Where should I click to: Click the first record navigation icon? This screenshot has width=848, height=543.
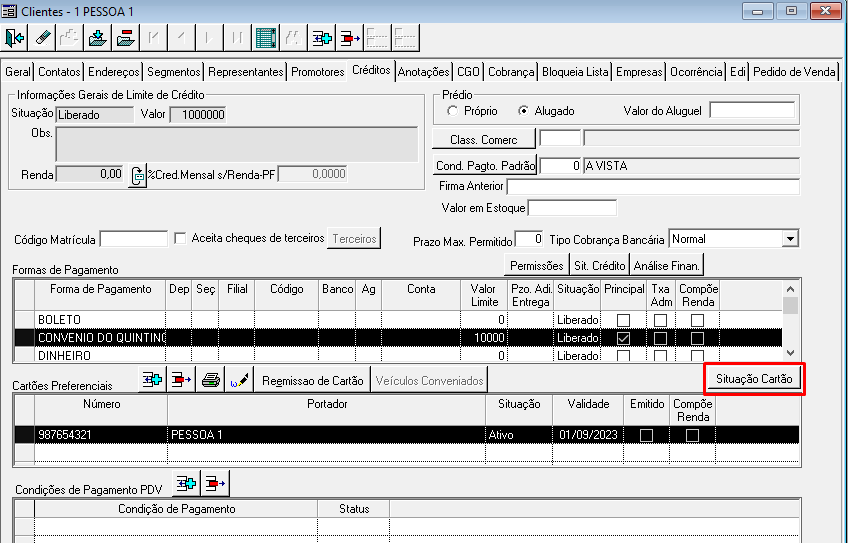[x=154, y=38]
